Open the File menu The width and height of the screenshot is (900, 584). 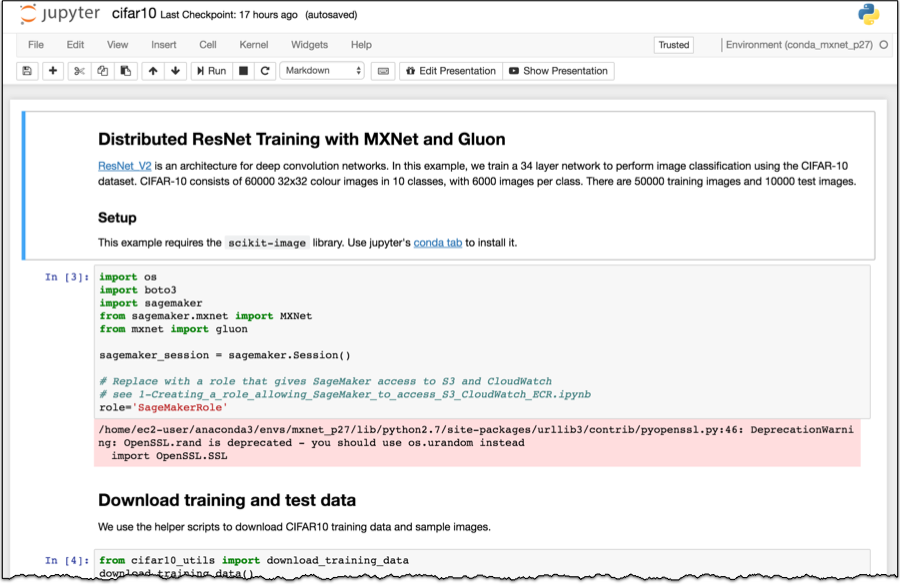[x=36, y=45]
